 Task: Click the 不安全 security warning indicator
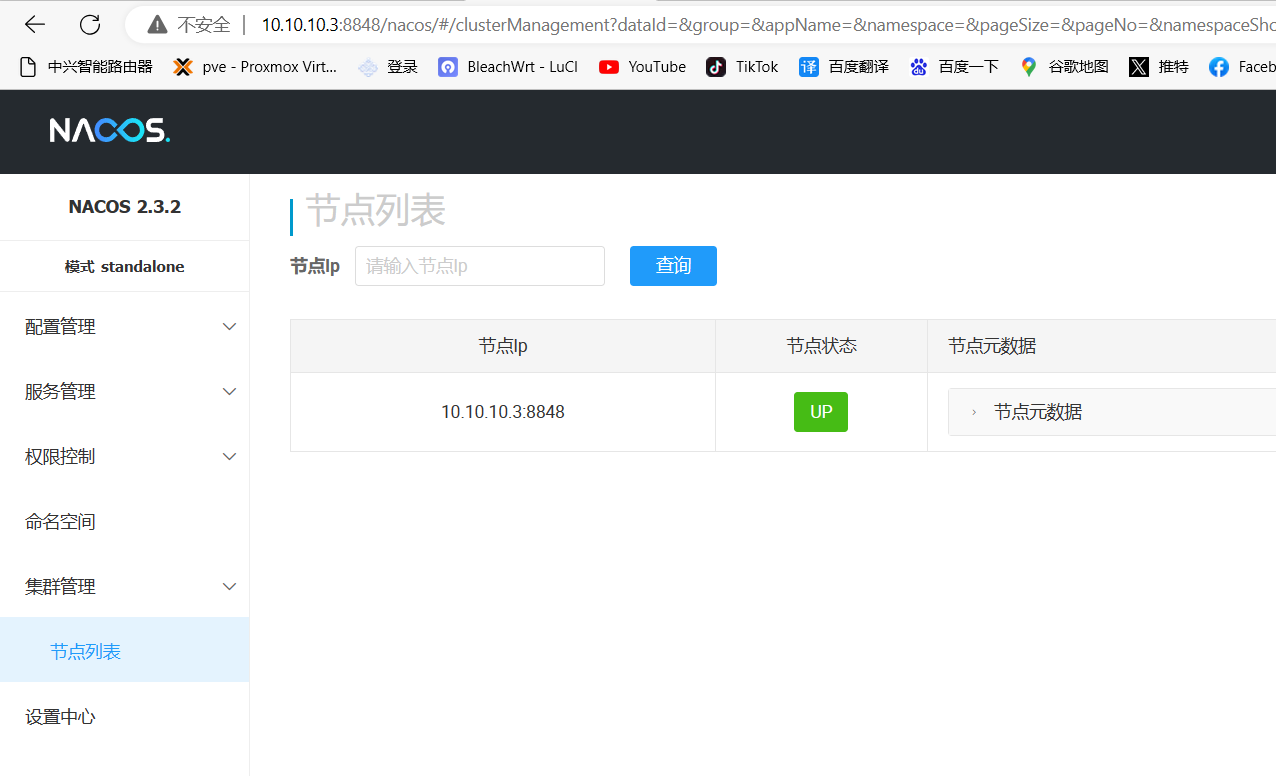pos(190,25)
